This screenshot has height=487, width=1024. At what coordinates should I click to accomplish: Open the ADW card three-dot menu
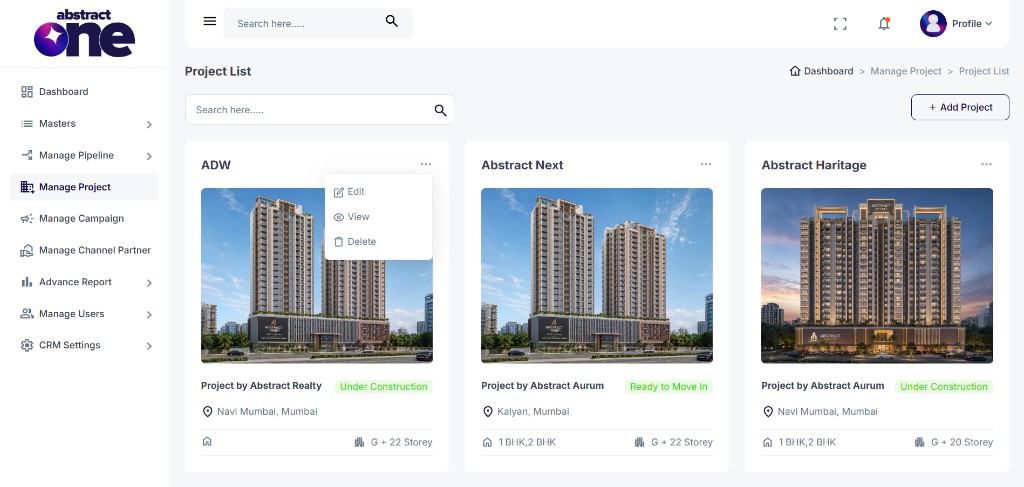point(426,165)
